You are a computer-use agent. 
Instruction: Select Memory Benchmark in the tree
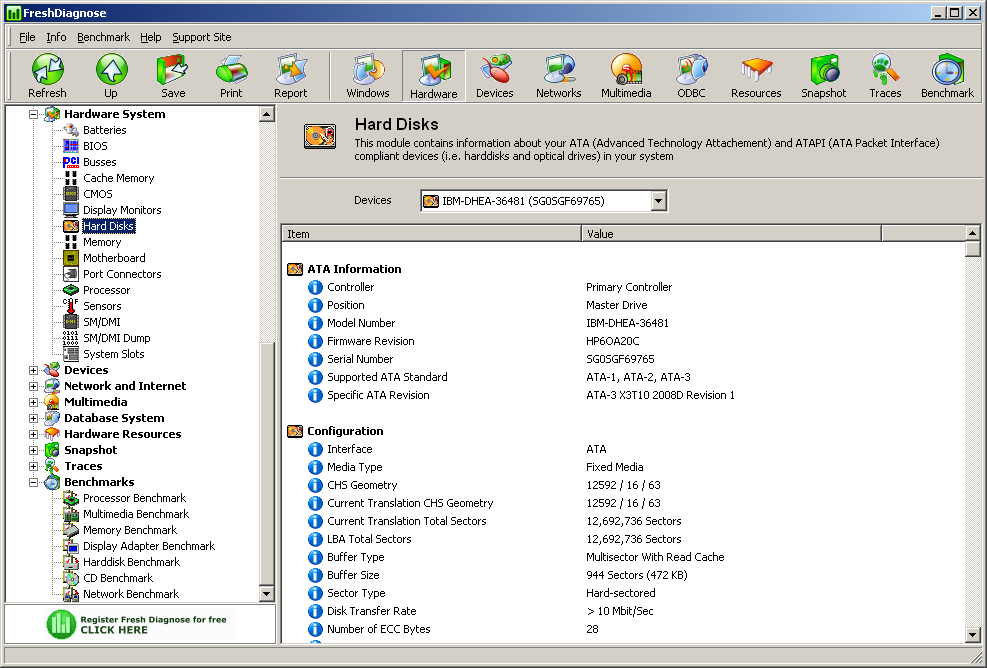tap(130, 530)
